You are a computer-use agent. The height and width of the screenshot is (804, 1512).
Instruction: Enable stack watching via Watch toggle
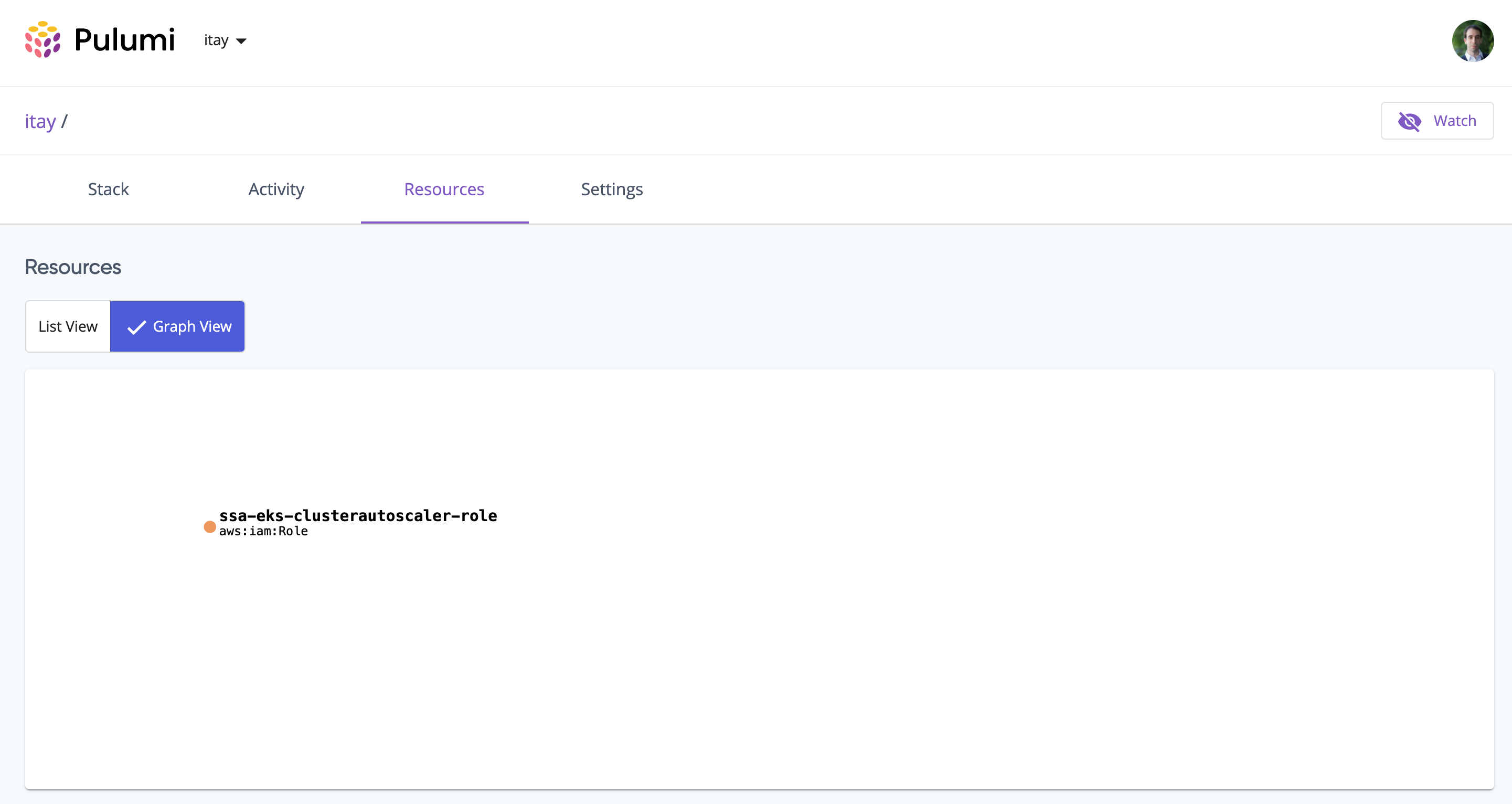pyautogui.click(x=1438, y=120)
